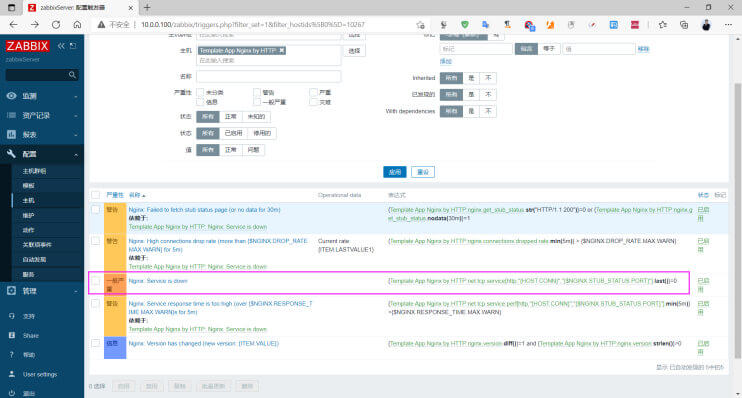Click the sidebar hide icon beside the collapse arrows
This screenshot has height=398, width=742.
pyautogui.click(x=73, y=46)
